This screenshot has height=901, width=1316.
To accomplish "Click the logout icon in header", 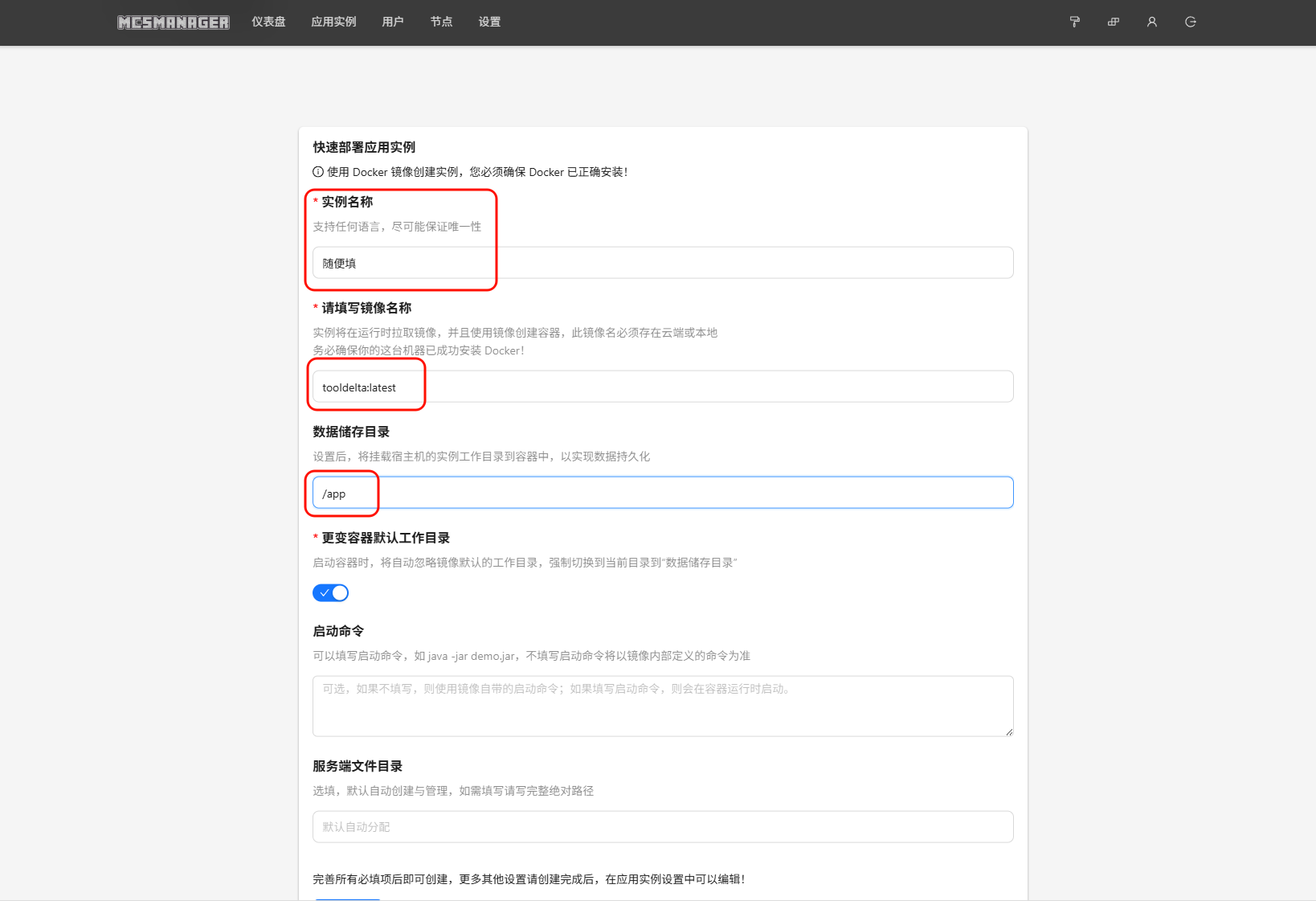I will click(1190, 23).
